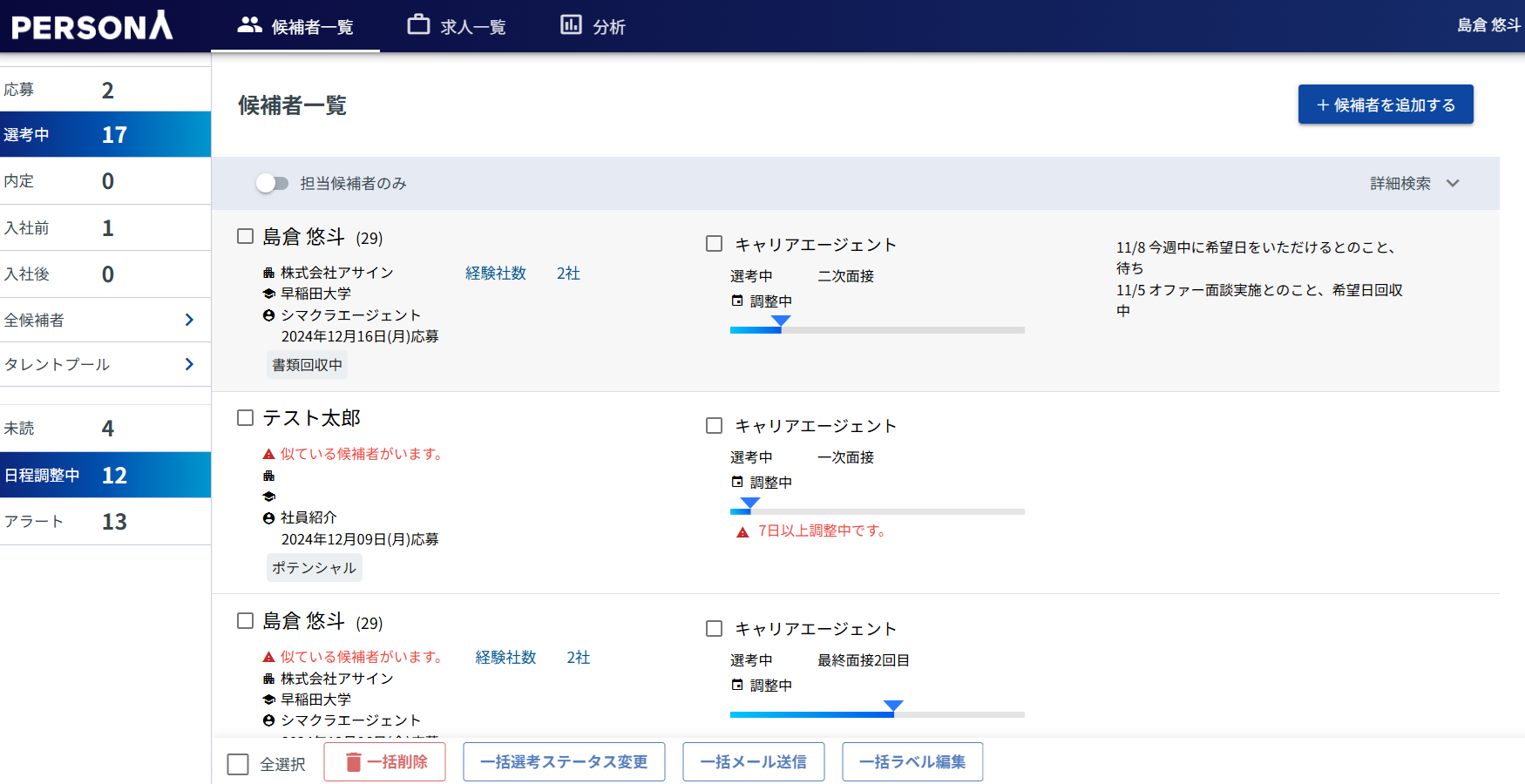Select 入社前 filter in sidebar
Viewport: 1525px width, 784px height.
coord(105,227)
